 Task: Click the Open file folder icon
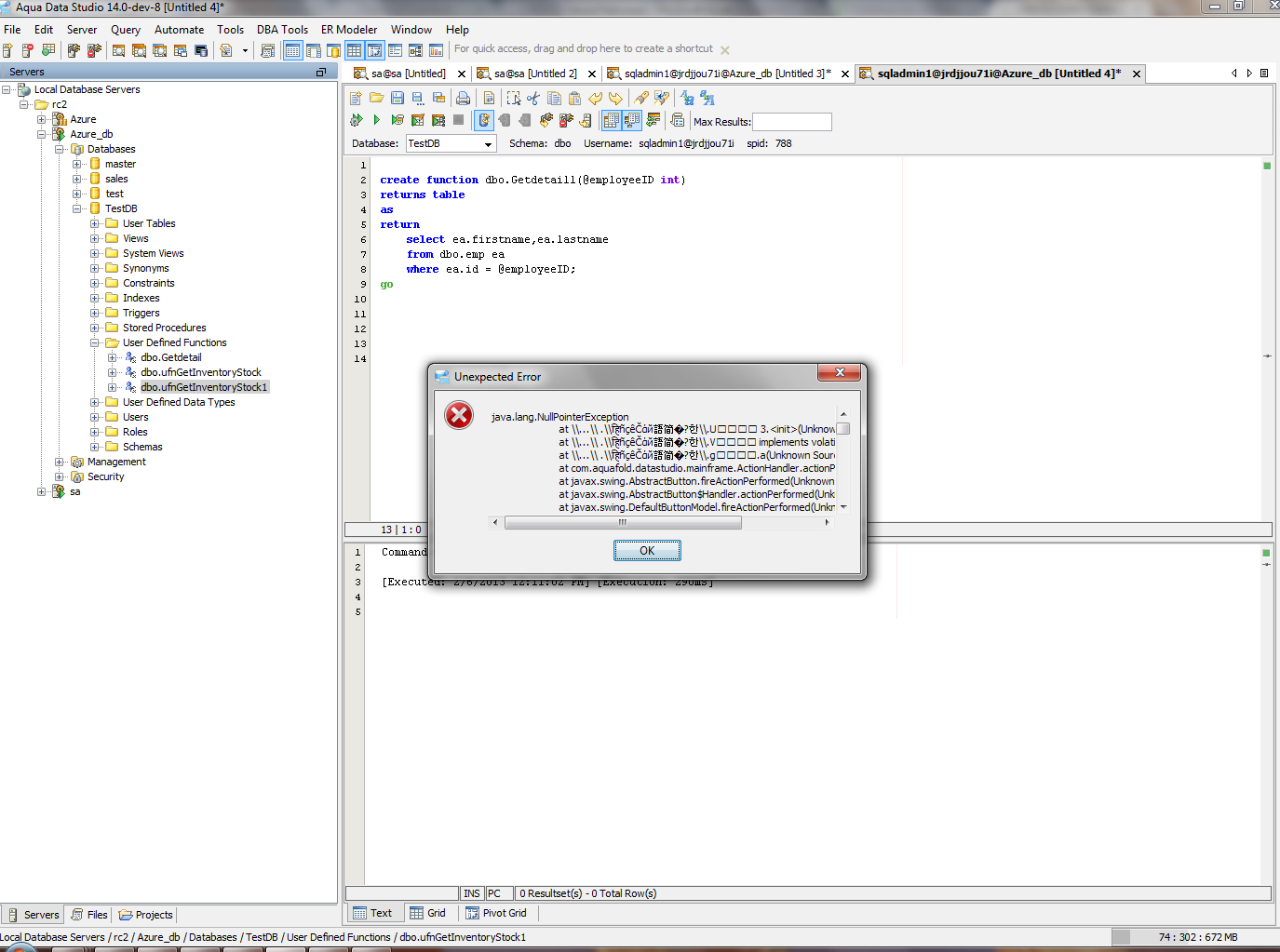376,98
